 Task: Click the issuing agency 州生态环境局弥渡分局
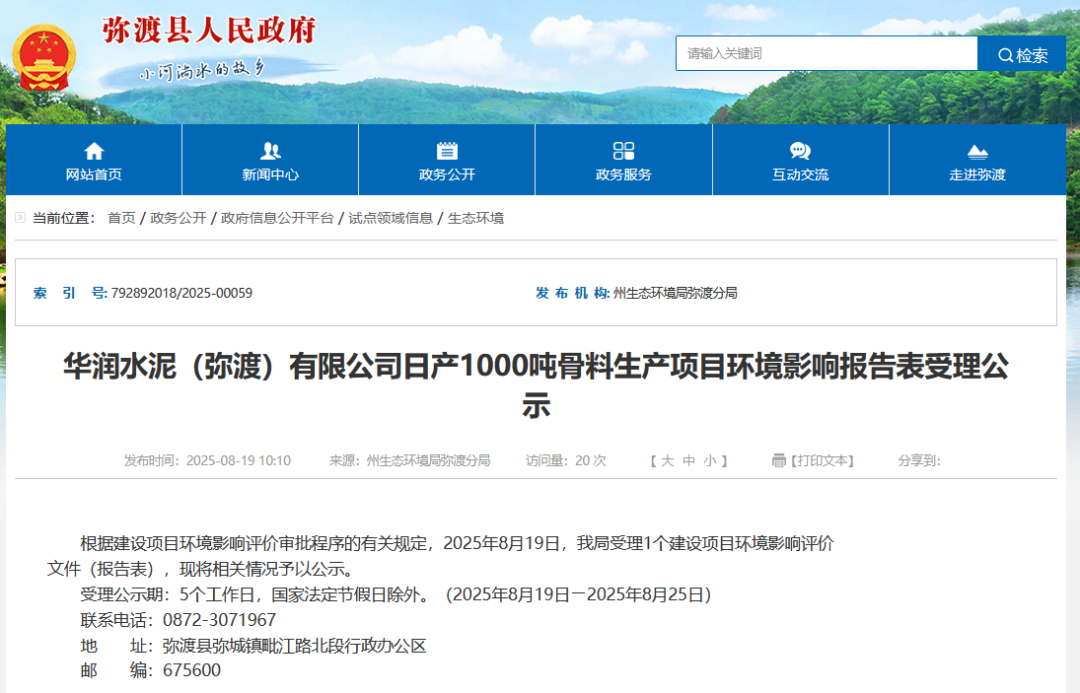tap(675, 293)
